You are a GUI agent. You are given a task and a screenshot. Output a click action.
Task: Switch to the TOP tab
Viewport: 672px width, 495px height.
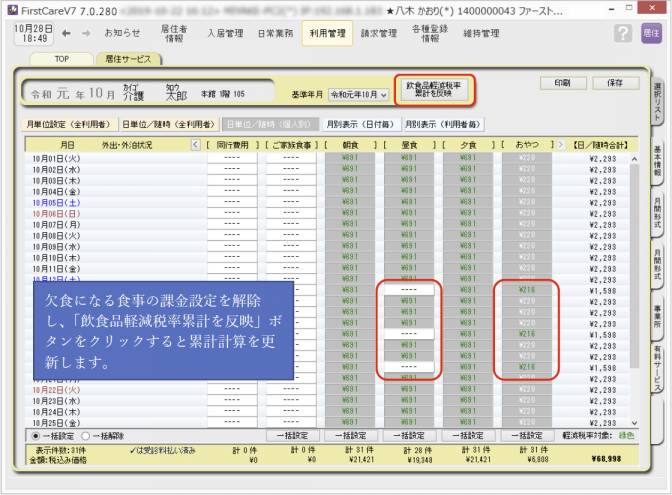coord(61,59)
